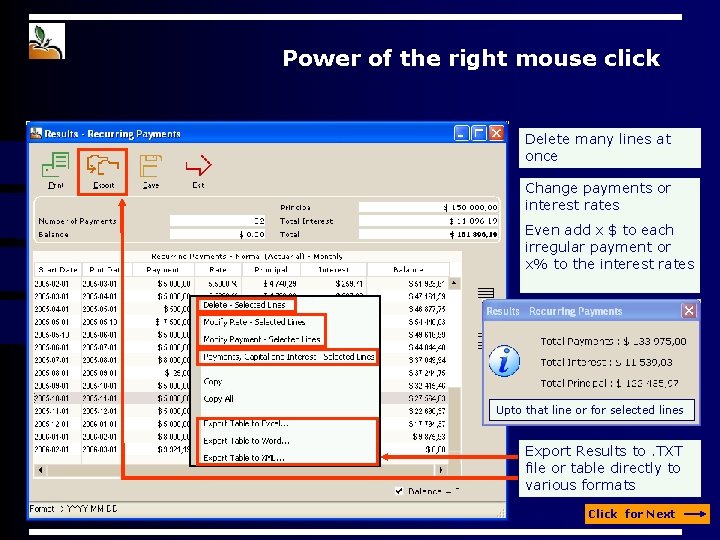The image size is (720, 540).
Task: Select the highlighted row starting 2005-10-01
Action: pyautogui.click(x=112, y=398)
